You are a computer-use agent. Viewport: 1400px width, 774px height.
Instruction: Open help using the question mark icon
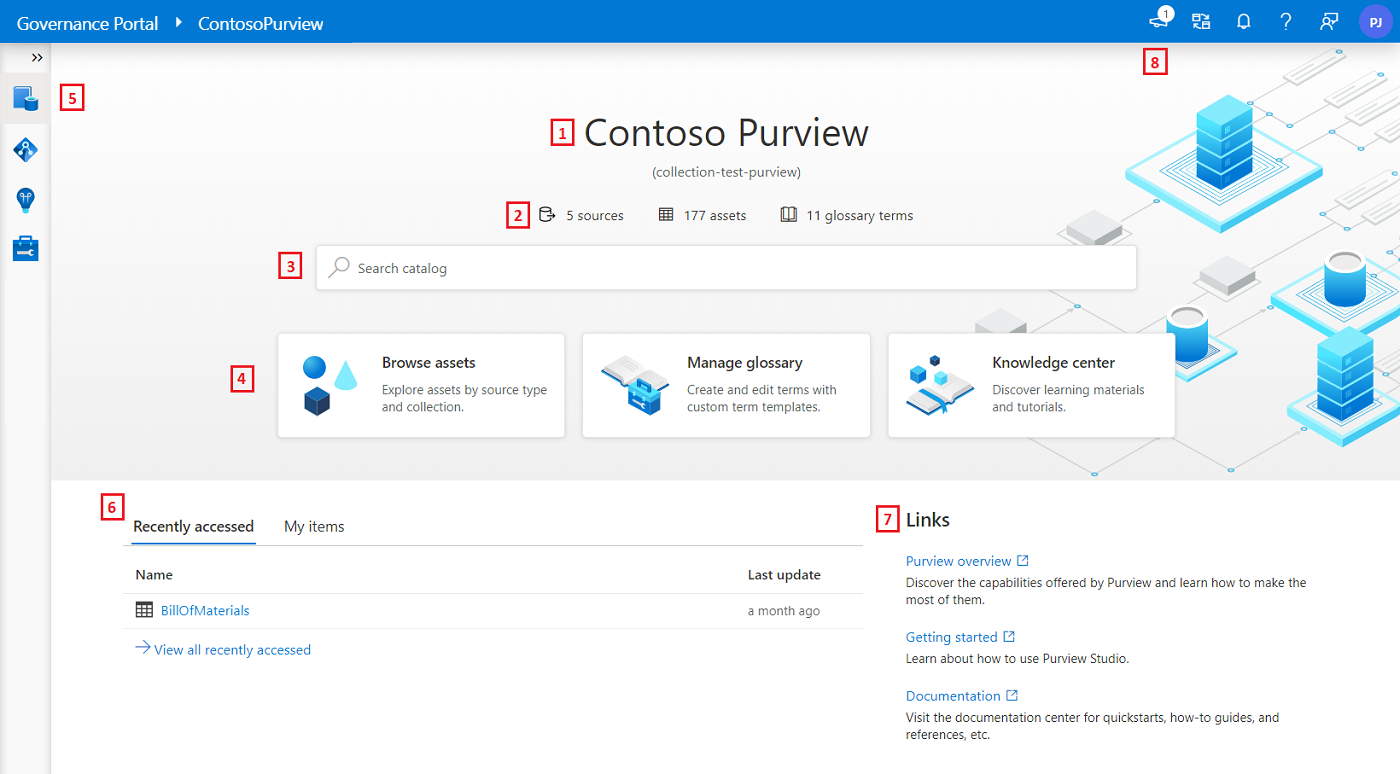point(1285,21)
